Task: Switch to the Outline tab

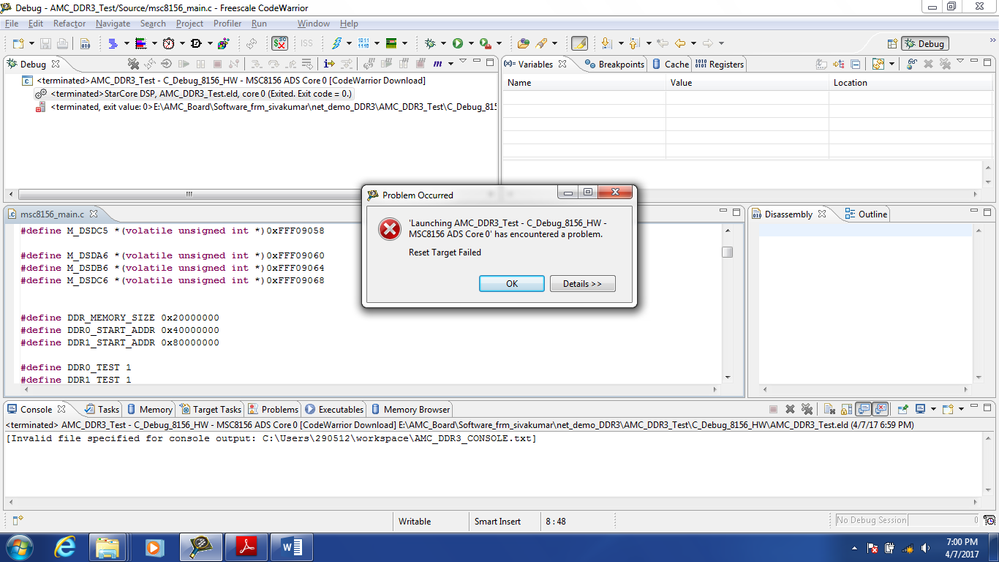Action: click(x=866, y=214)
